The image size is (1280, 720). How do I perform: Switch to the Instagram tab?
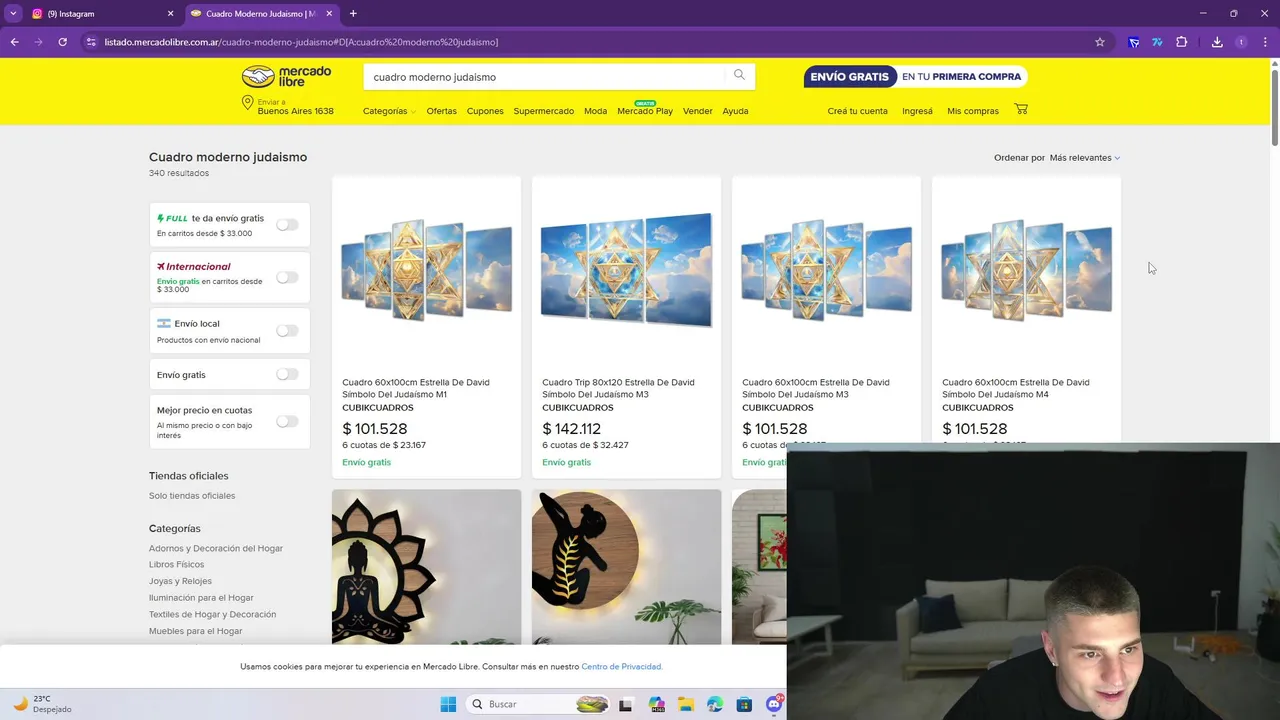point(100,14)
